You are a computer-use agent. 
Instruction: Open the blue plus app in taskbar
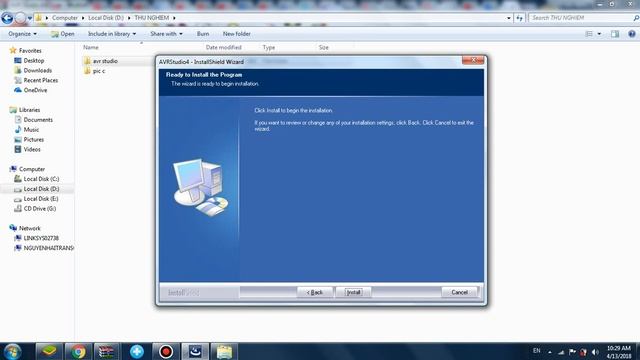tap(137, 351)
